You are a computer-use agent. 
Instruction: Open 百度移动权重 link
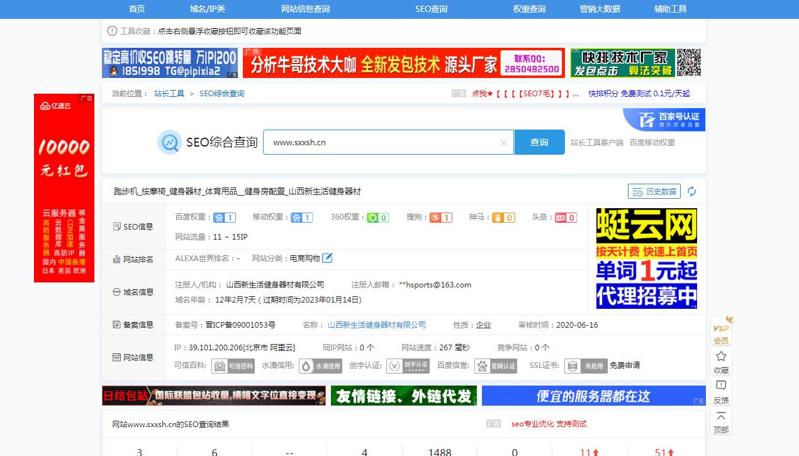coord(652,143)
